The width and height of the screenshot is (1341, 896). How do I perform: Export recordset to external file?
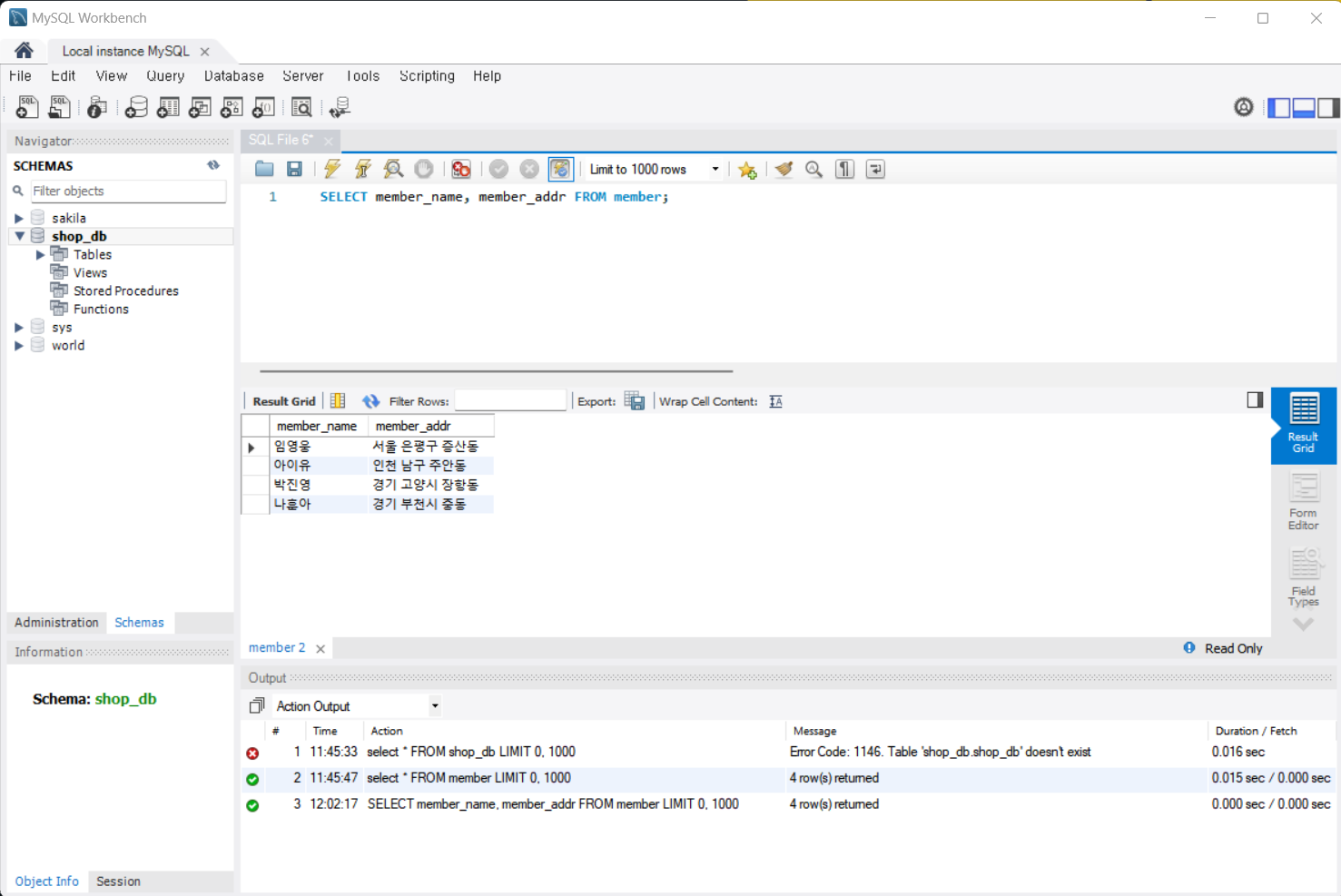point(635,401)
